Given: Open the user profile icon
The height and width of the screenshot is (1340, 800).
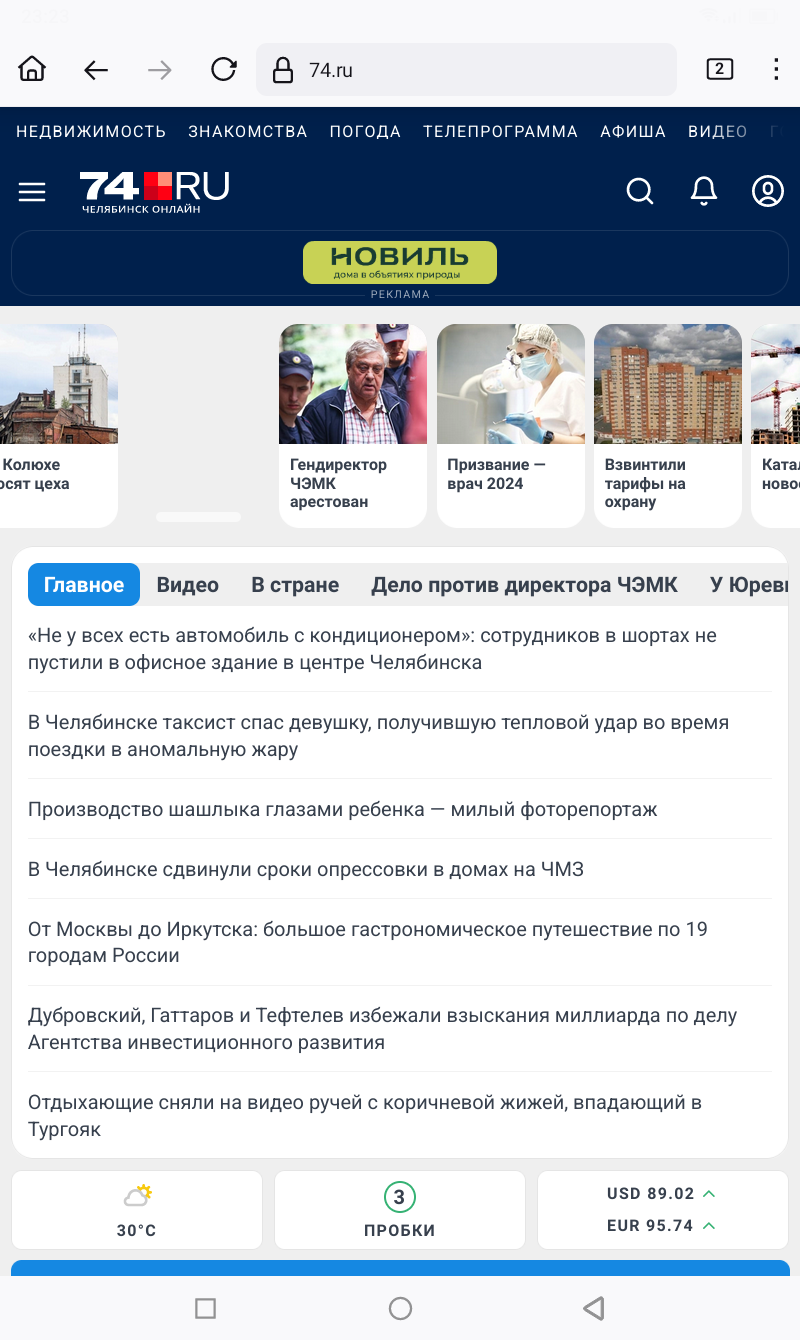Looking at the screenshot, I should tap(767, 191).
